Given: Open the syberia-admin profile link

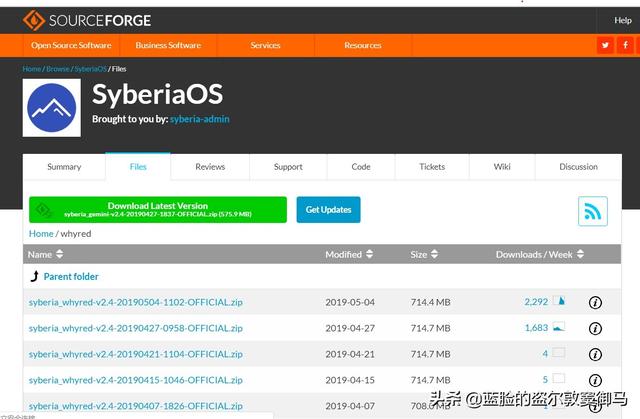Looking at the screenshot, I should coord(200,119).
